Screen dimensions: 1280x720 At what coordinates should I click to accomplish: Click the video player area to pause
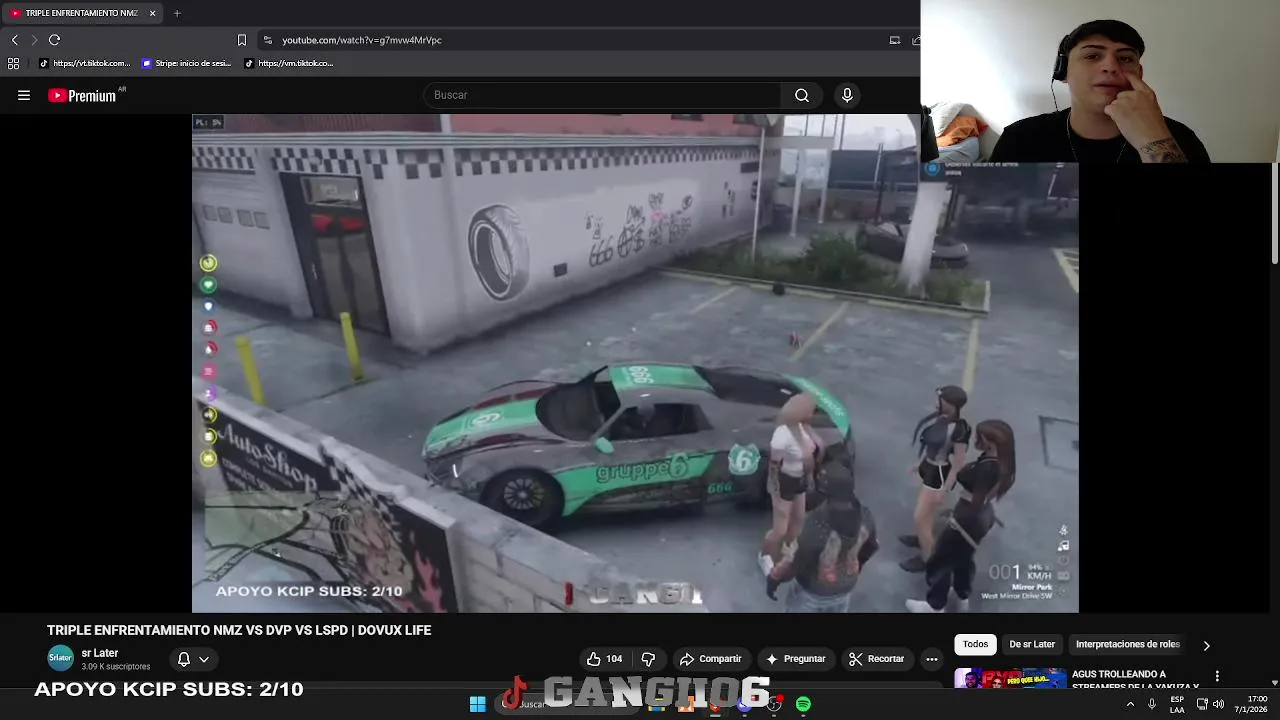tap(635, 362)
